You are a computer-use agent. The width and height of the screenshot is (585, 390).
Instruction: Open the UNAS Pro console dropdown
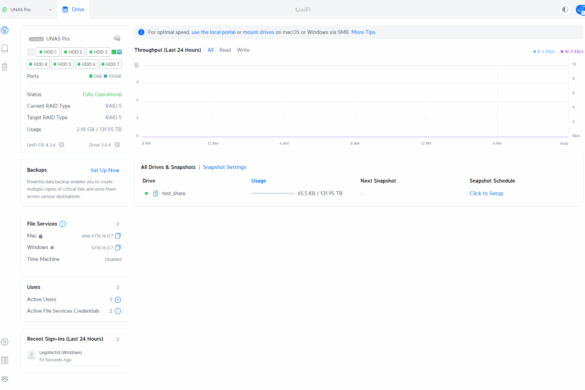coord(27,10)
